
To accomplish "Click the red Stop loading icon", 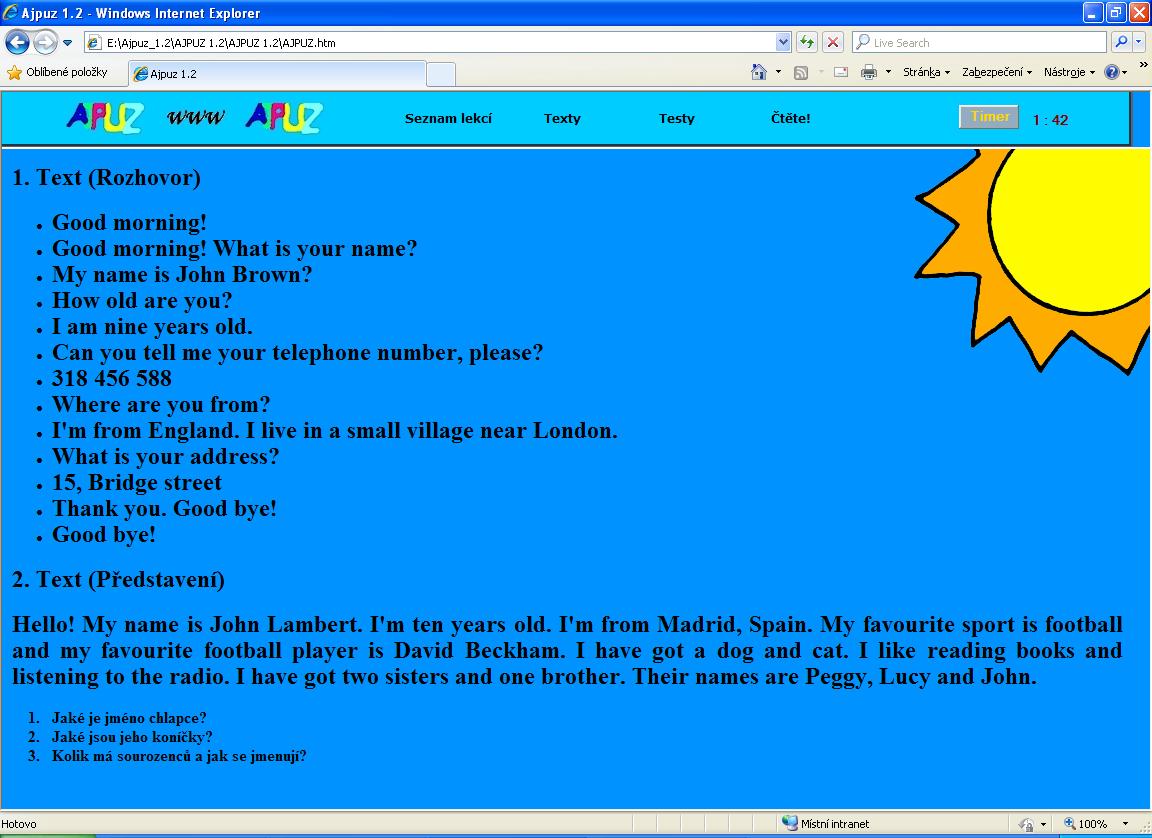I will pyautogui.click(x=832, y=43).
